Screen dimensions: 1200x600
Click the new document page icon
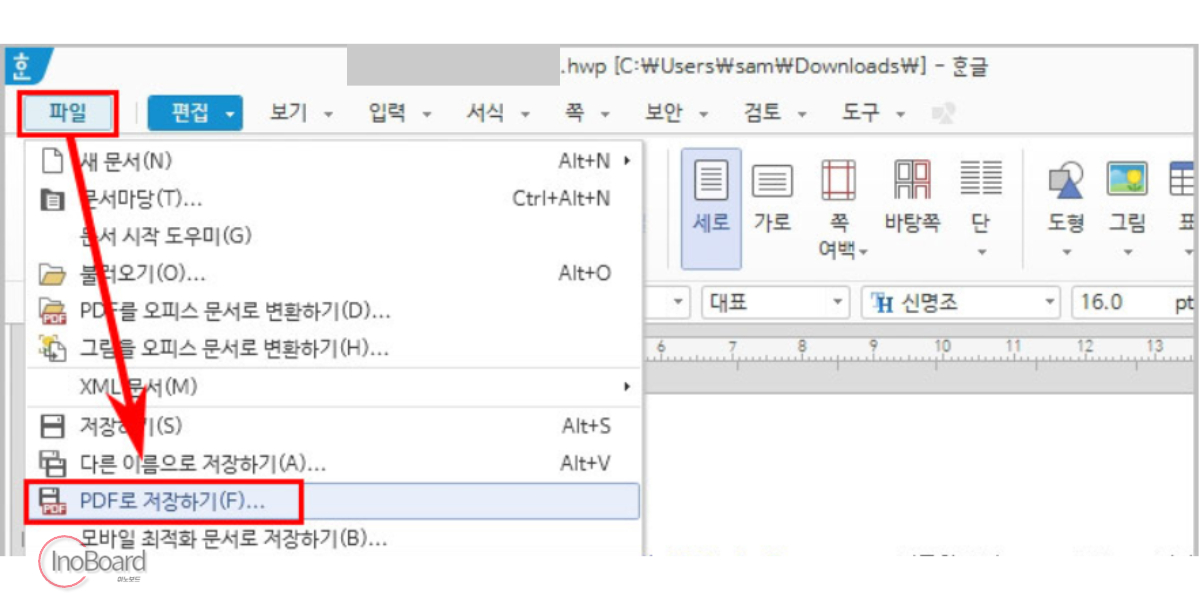[52, 161]
